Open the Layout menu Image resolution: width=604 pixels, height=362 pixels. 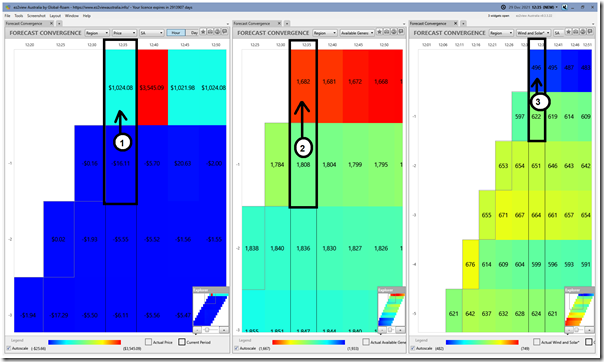[x=55, y=16]
